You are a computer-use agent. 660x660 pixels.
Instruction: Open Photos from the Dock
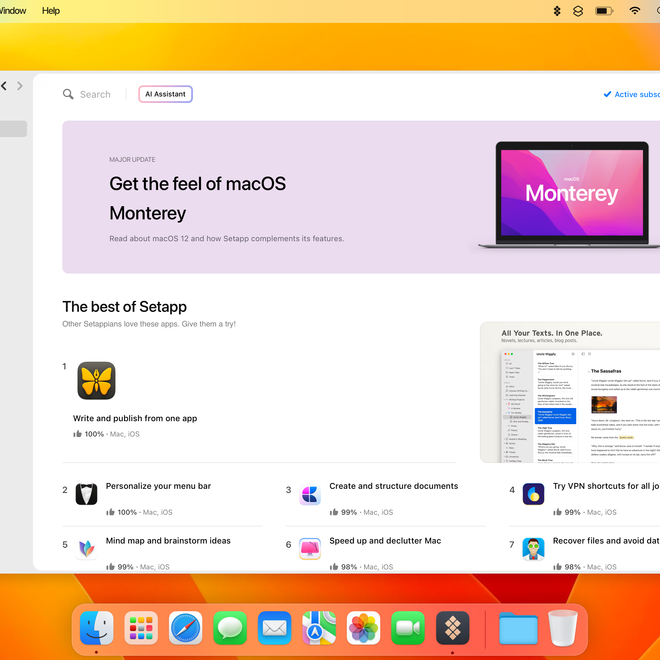tap(363, 628)
